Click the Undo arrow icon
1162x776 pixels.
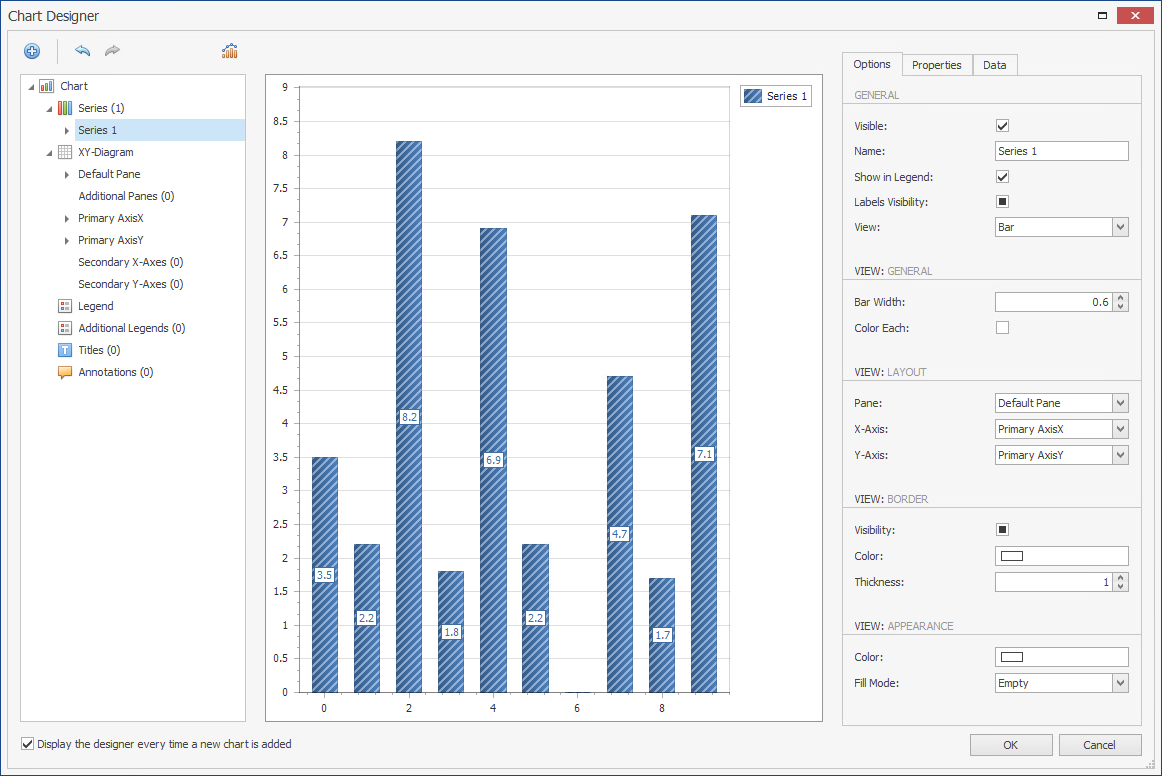(x=82, y=51)
